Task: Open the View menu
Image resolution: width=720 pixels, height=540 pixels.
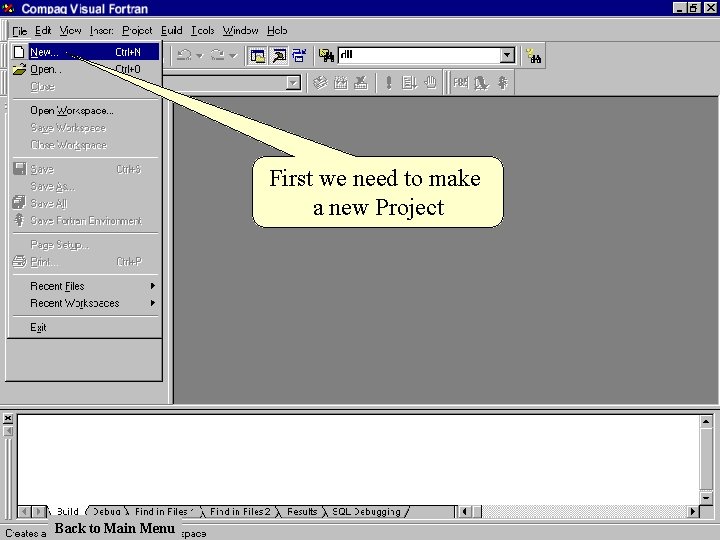Action: (70, 31)
